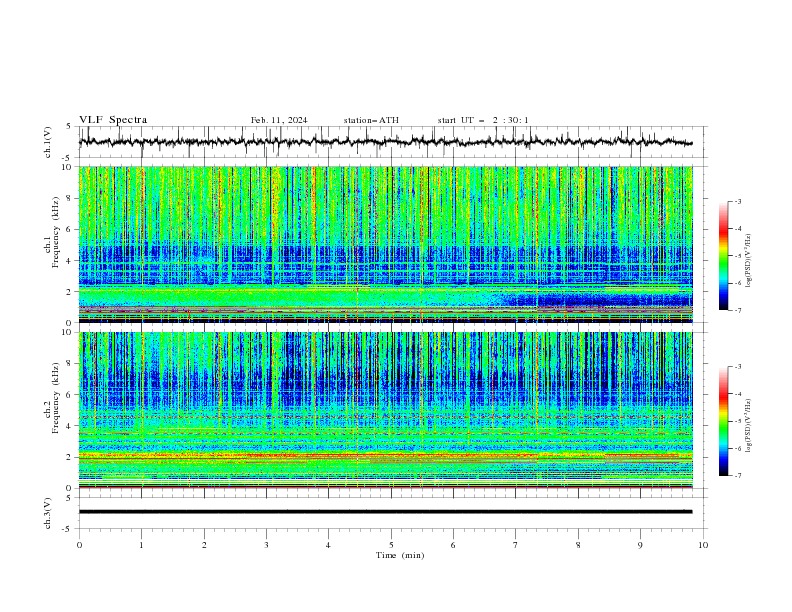Click the "-5" tick on ch.3(V) axis

coord(68,529)
